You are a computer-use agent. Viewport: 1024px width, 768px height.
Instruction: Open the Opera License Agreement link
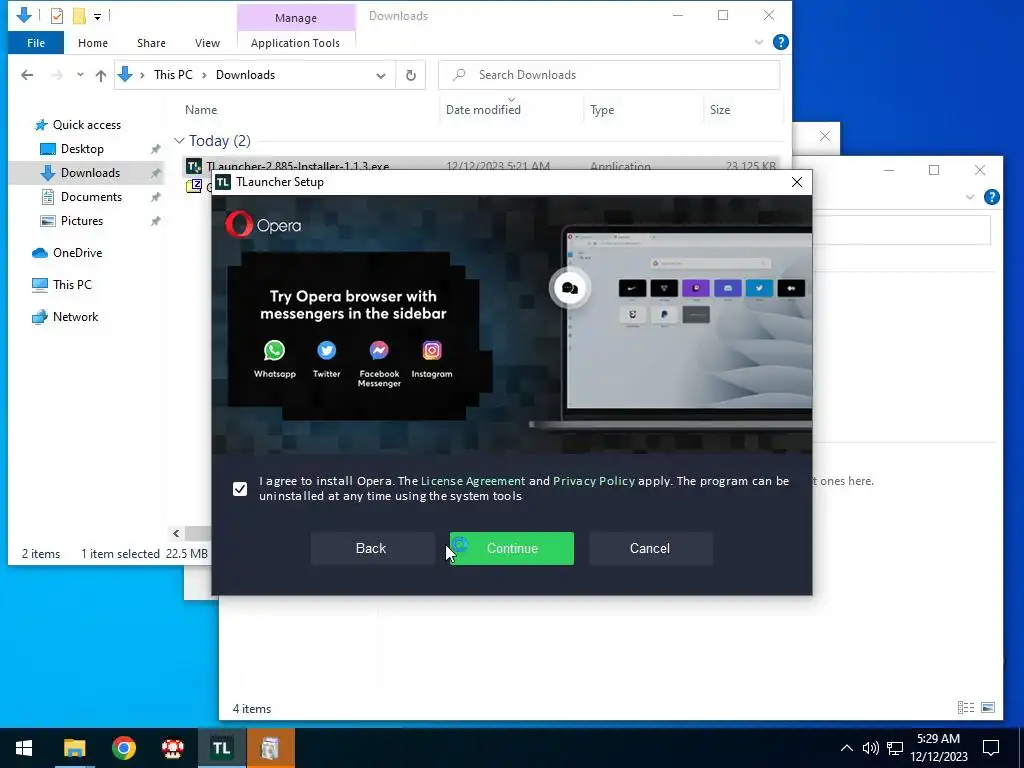pyautogui.click(x=473, y=481)
